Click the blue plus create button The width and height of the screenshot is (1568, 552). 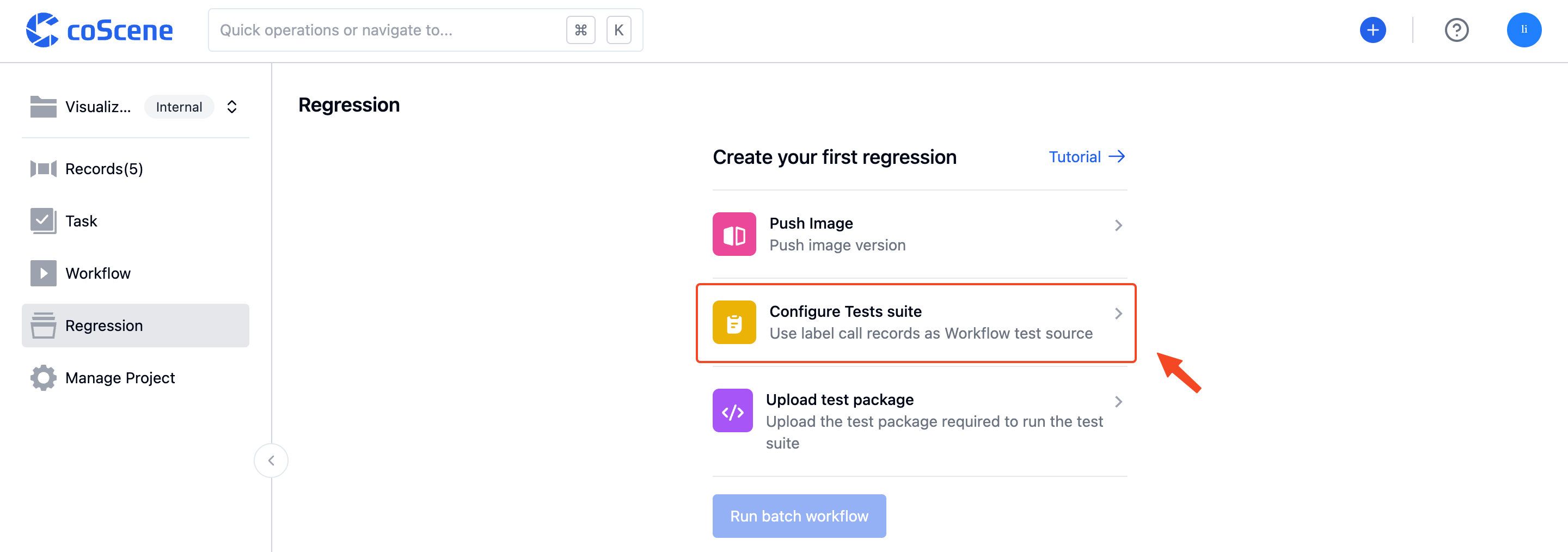[1373, 30]
